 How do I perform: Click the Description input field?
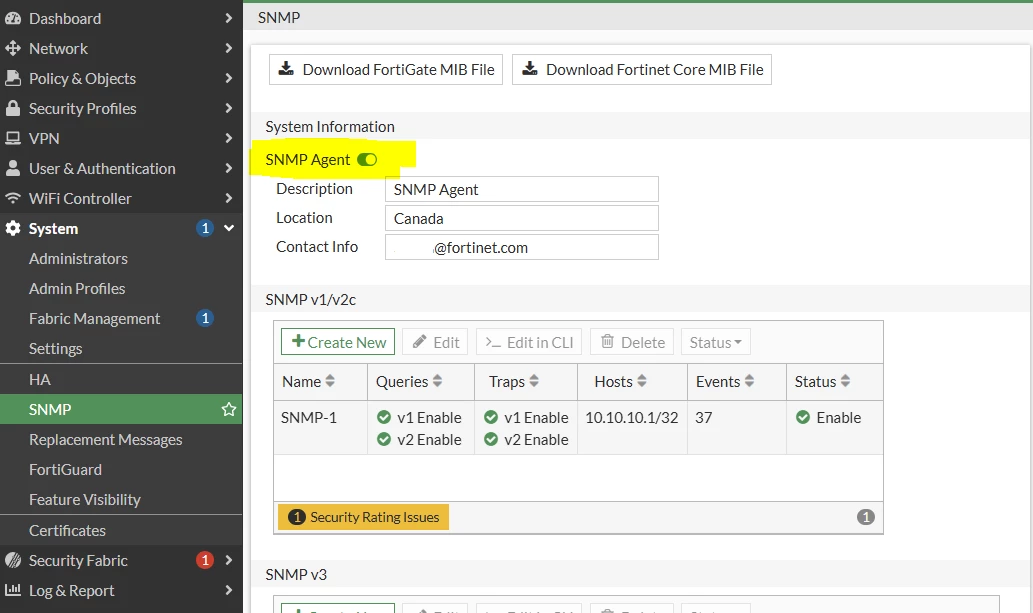click(x=522, y=189)
